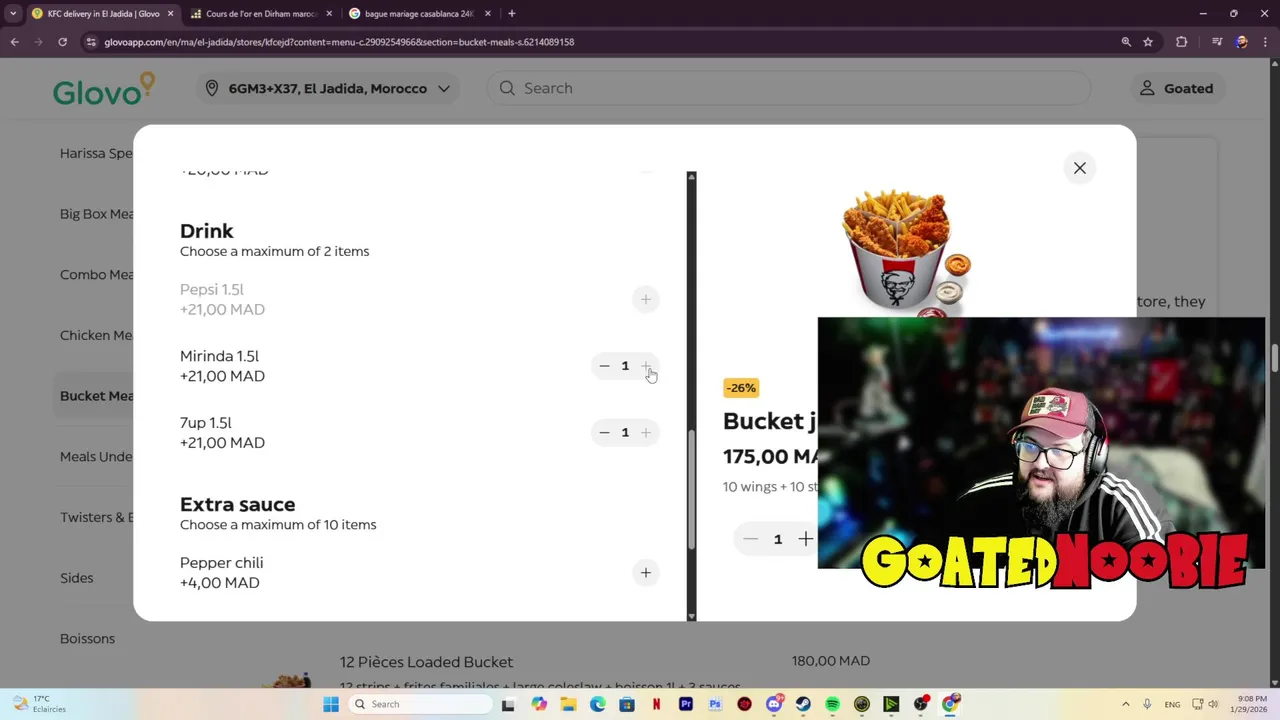Select the Big Box Meals category

[x=96, y=214]
